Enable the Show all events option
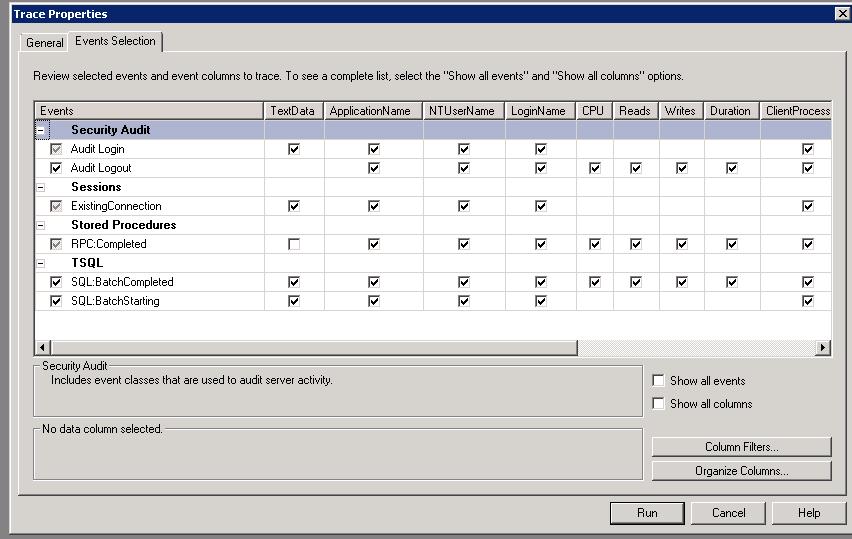The image size is (852, 539). 658,380
